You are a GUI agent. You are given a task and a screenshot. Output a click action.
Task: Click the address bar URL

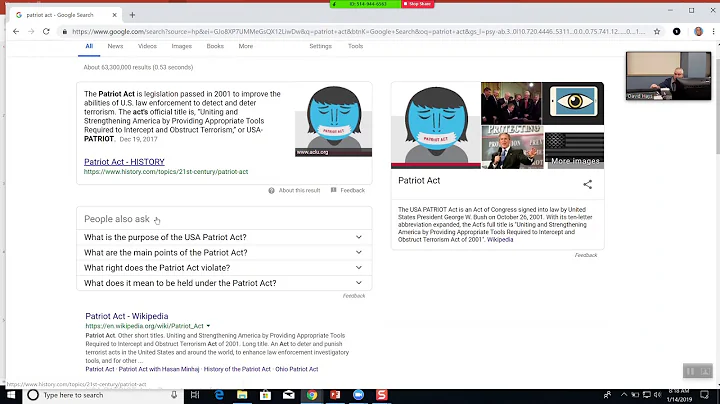point(358,31)
